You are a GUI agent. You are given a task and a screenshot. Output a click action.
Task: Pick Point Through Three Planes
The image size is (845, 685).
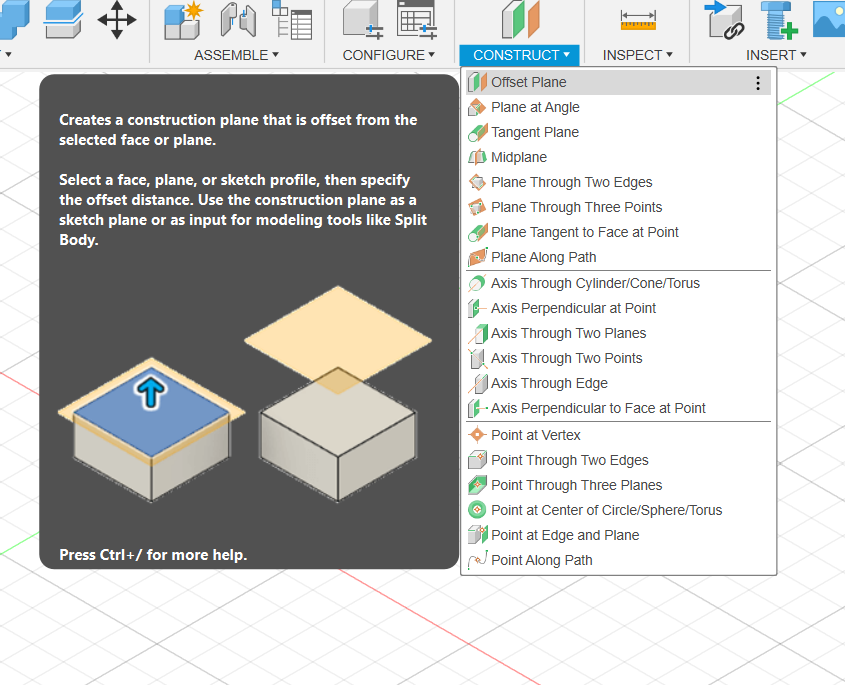(x=618, y=485)
